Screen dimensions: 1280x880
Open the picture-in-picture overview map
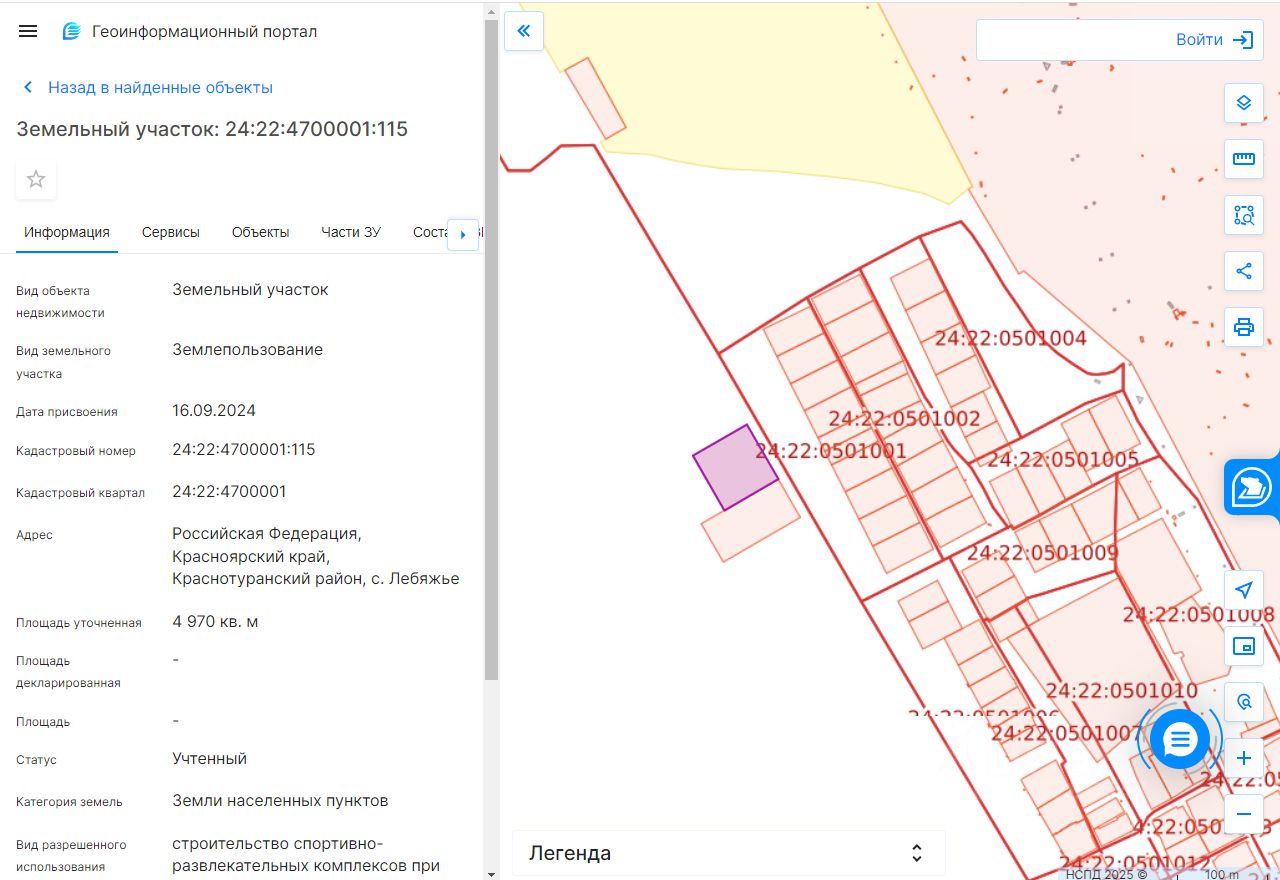point(1244,646)
